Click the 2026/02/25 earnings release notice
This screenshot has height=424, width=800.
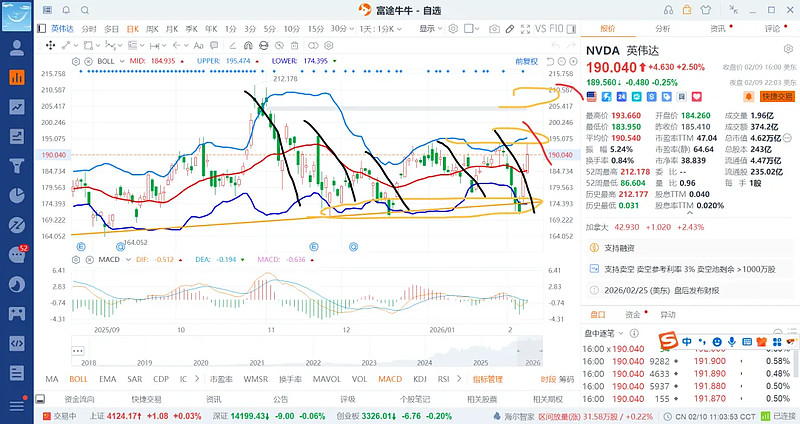690,290
